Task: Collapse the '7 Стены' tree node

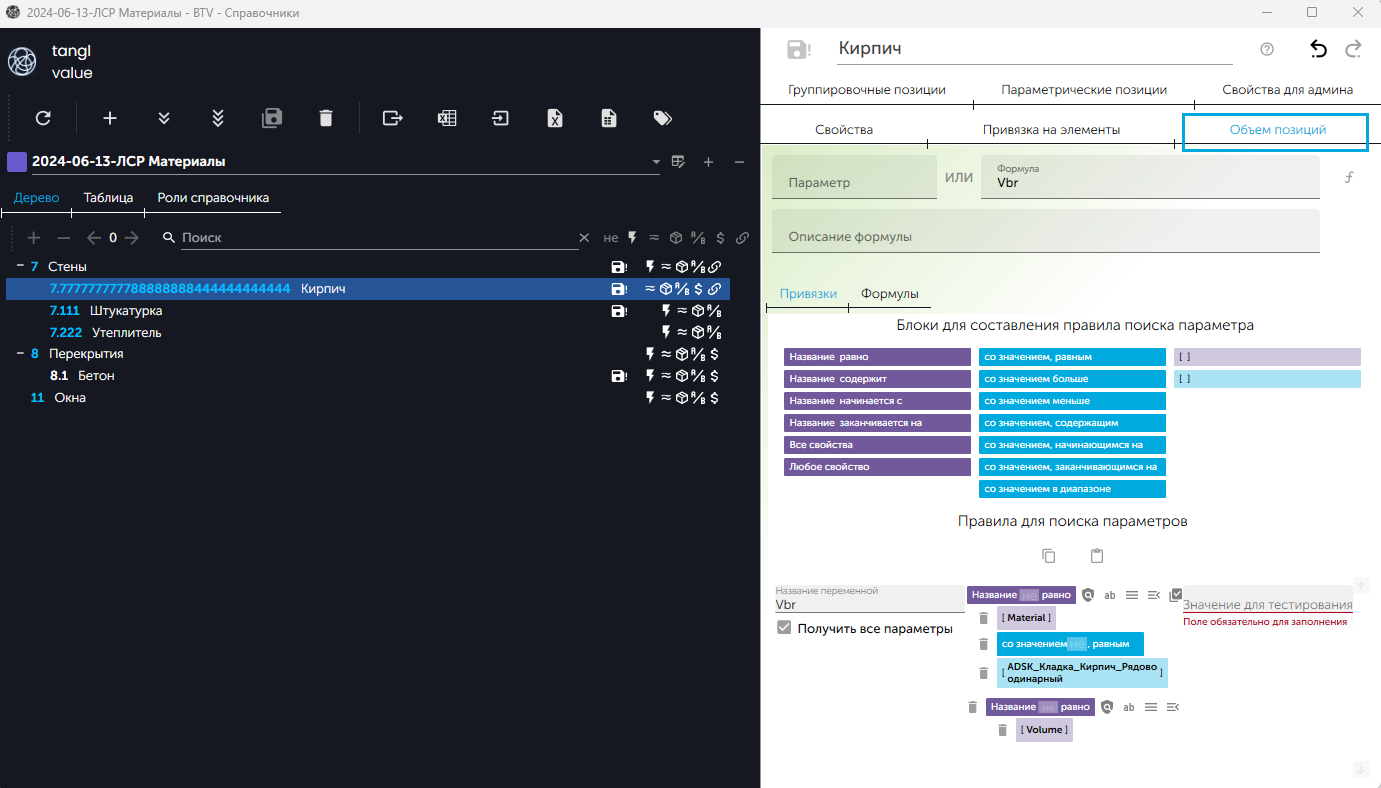Action: (x=20, y=266)
